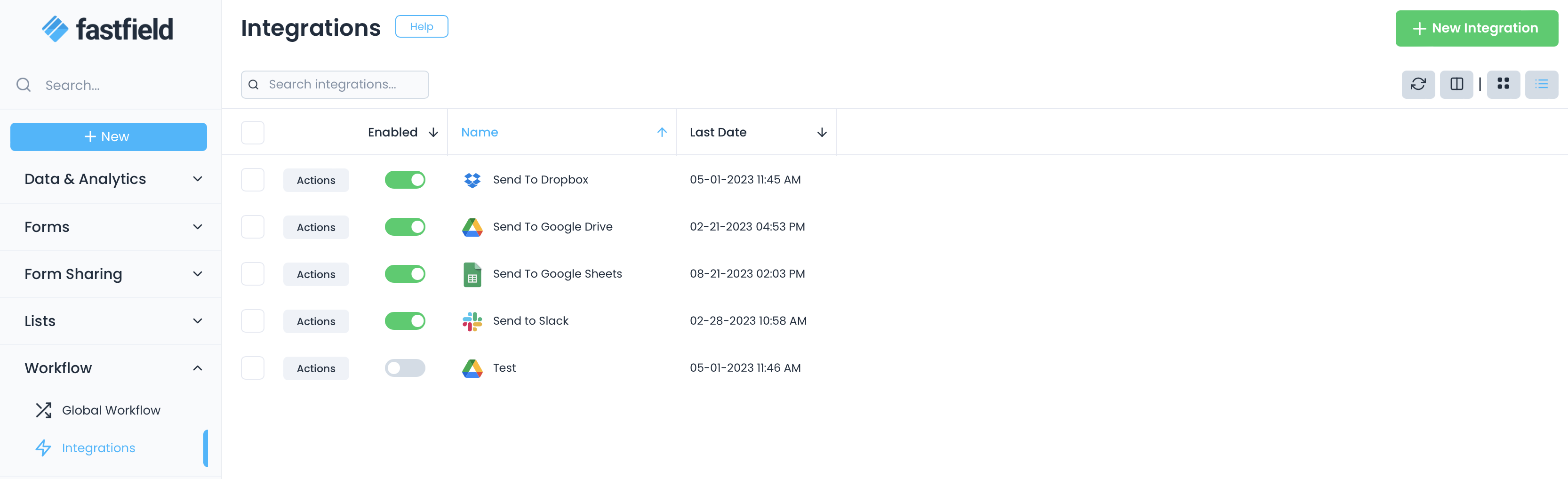Image resolution: width=1568 pixels, height=479 pixels.
Task: Switch to list view layout
Action: click(1541, 85)
